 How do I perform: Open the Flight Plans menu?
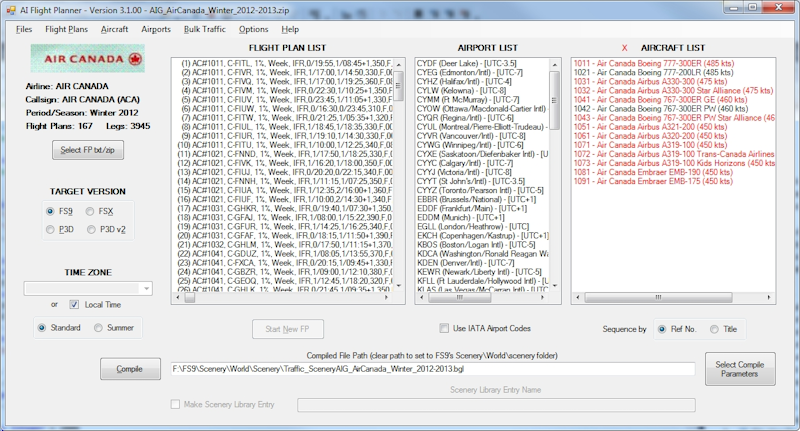click(66, 29)
